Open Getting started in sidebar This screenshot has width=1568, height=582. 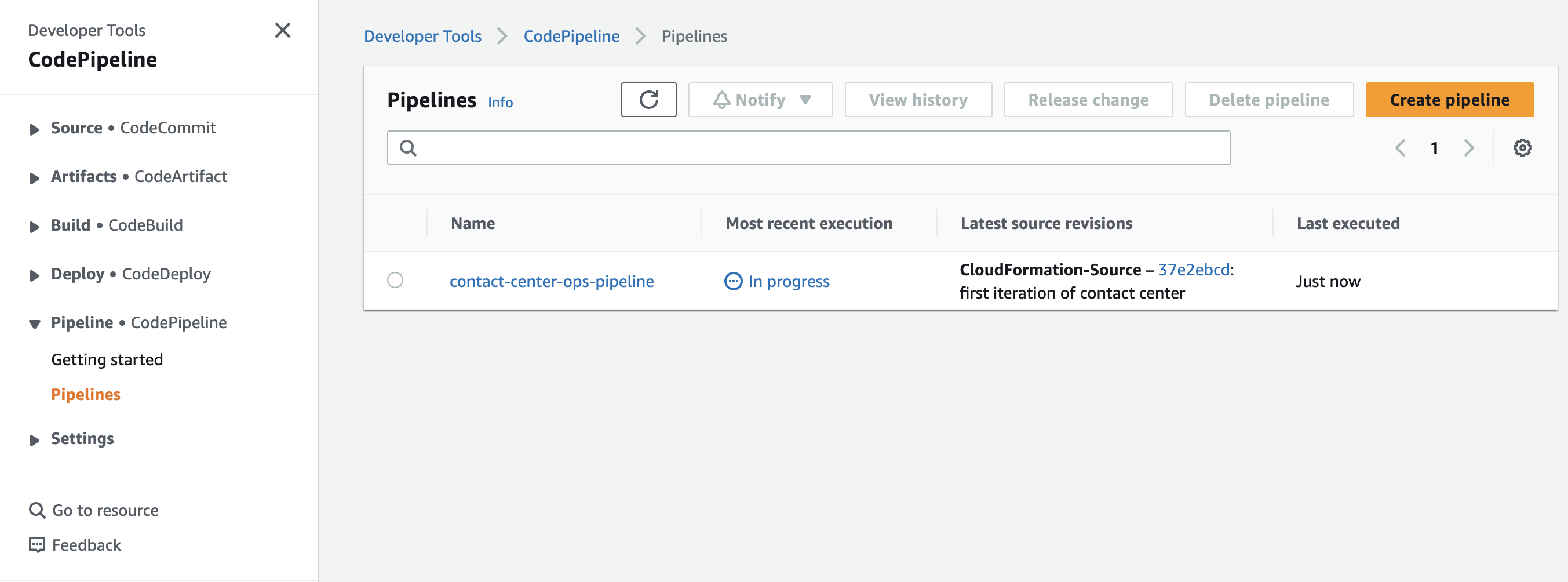click(x=107, y=360)
